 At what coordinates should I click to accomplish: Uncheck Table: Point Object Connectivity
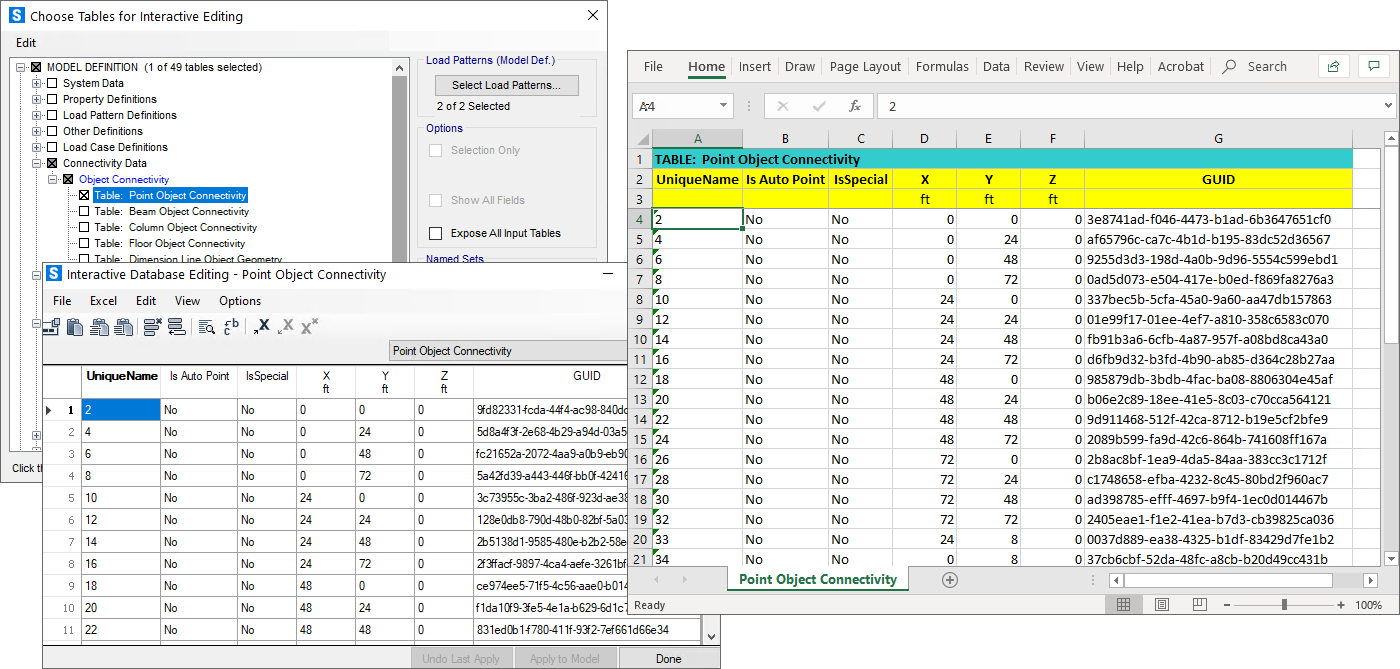(x=85, y=196)
